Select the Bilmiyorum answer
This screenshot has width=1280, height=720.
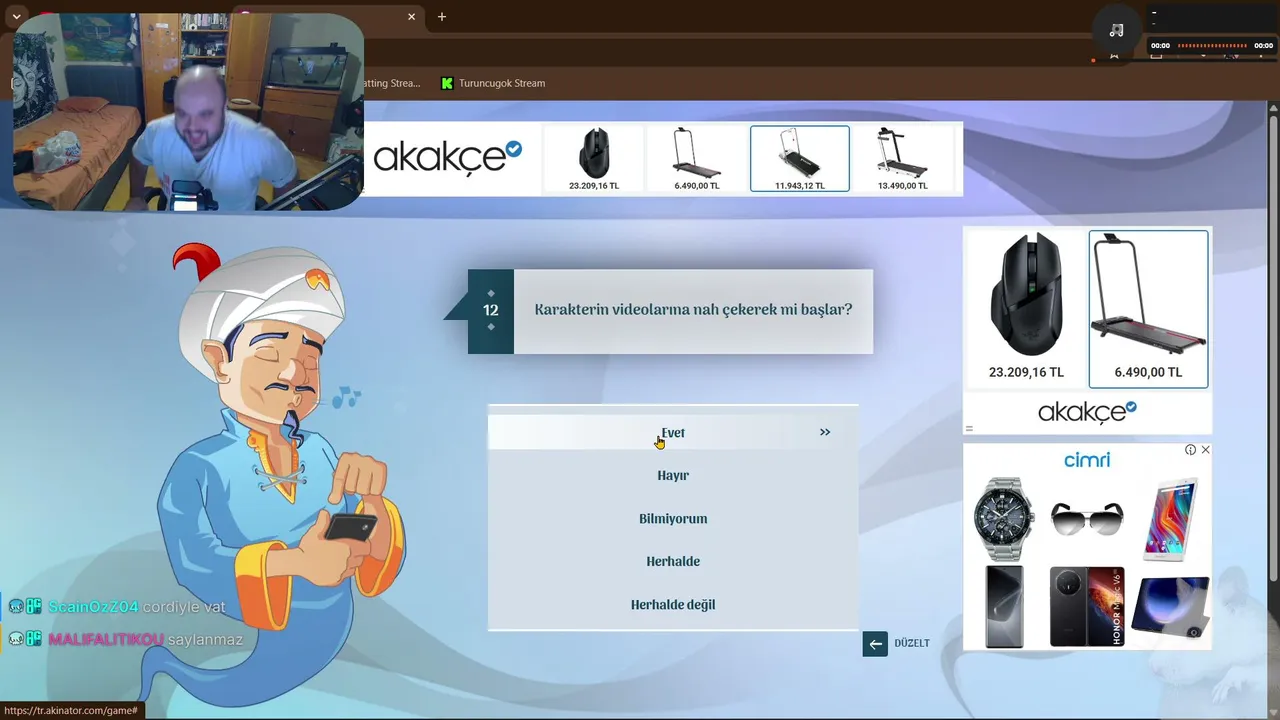(x=673, y=518)
